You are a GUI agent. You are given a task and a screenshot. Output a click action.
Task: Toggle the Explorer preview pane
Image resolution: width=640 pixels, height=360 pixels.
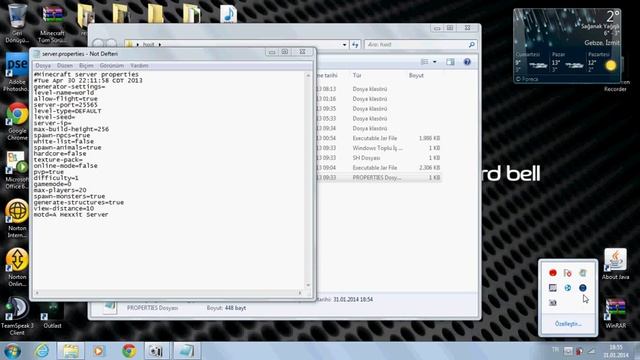pyautogui.click(x=450, y=62)
